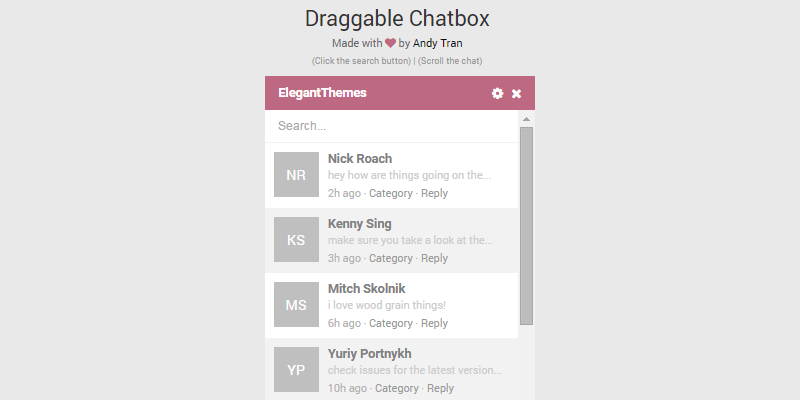Reply to Mitch Skolnik's message
This screenshot has height=400, width=800.
(x=434, y=323)
